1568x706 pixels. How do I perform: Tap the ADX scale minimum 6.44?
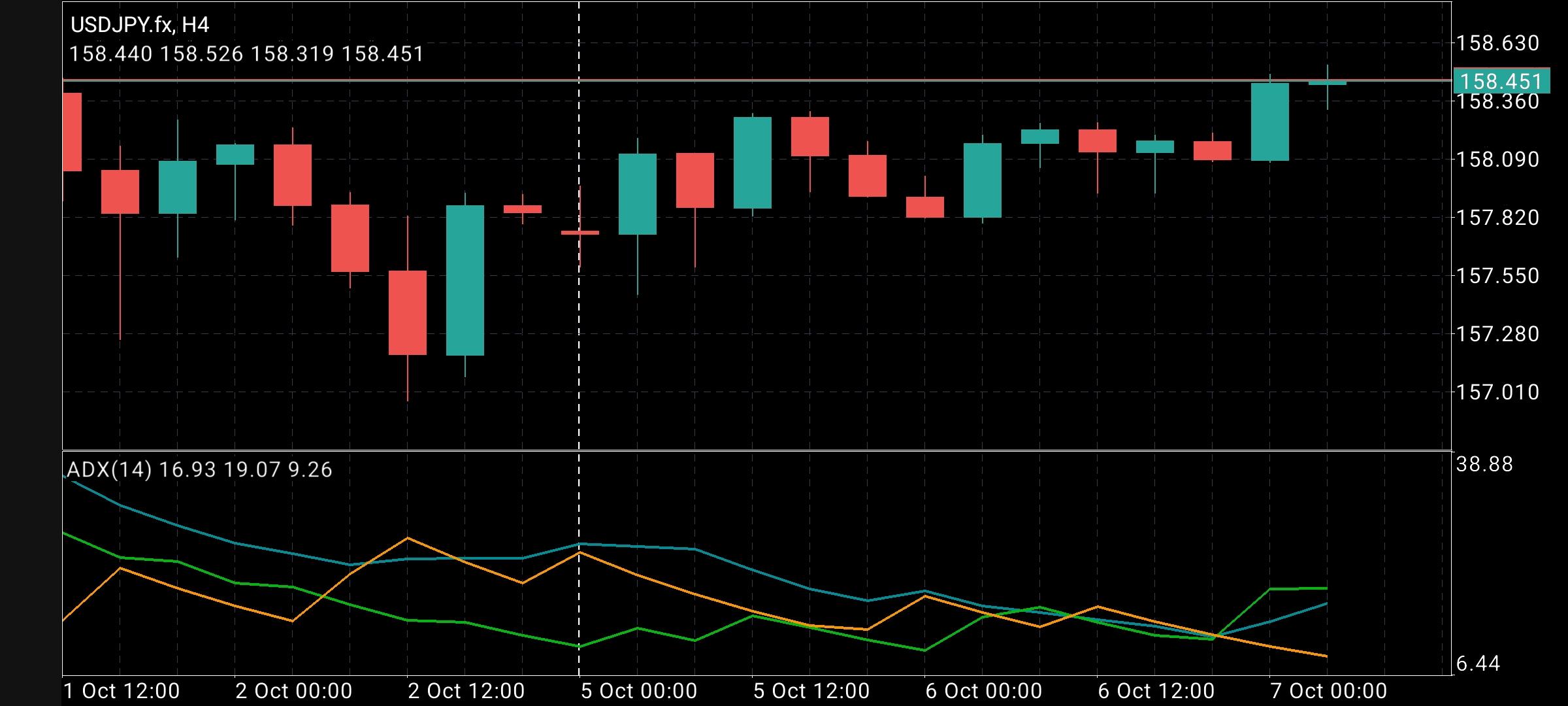pos(1478,664)
